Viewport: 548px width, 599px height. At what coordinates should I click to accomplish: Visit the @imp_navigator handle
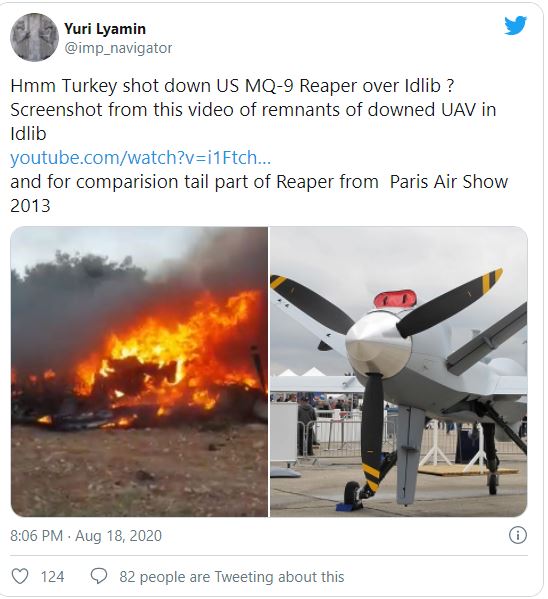pyautogui.click(x=118, y=48)
